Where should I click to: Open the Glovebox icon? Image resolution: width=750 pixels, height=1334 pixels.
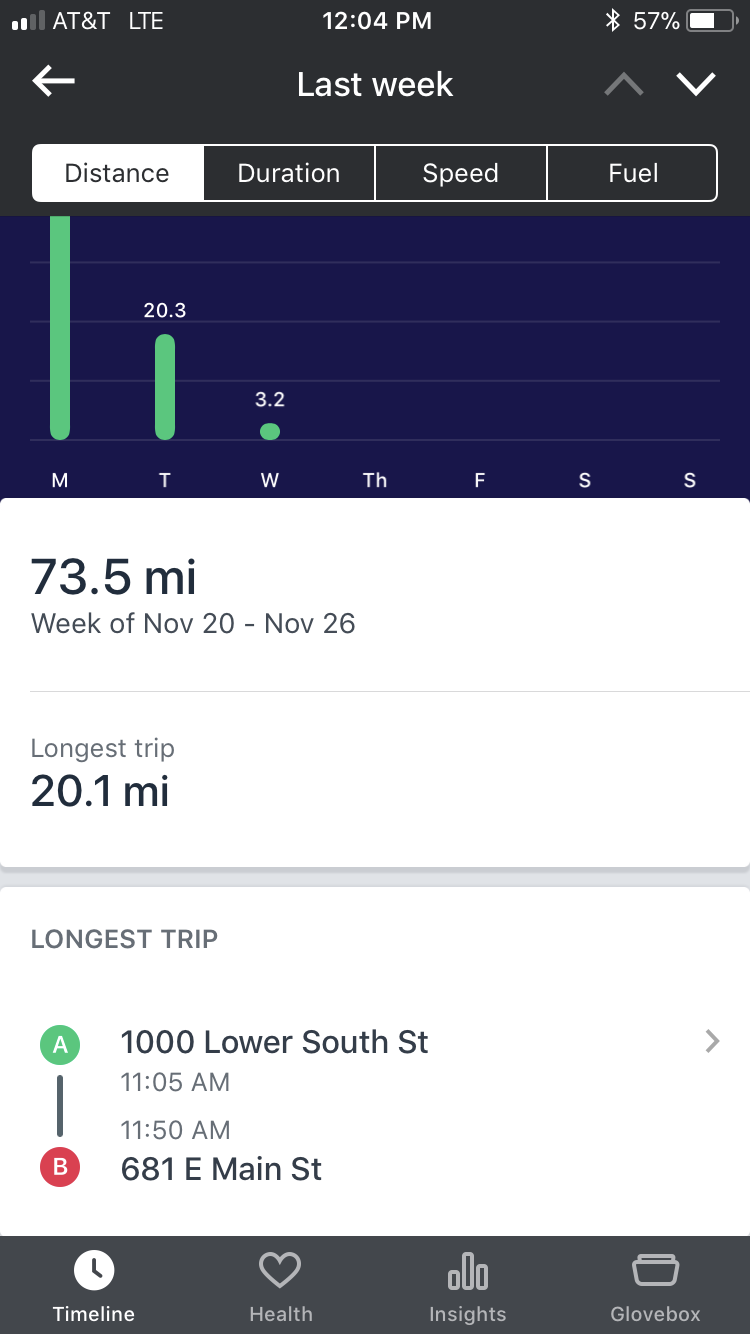pos(655,1271)
